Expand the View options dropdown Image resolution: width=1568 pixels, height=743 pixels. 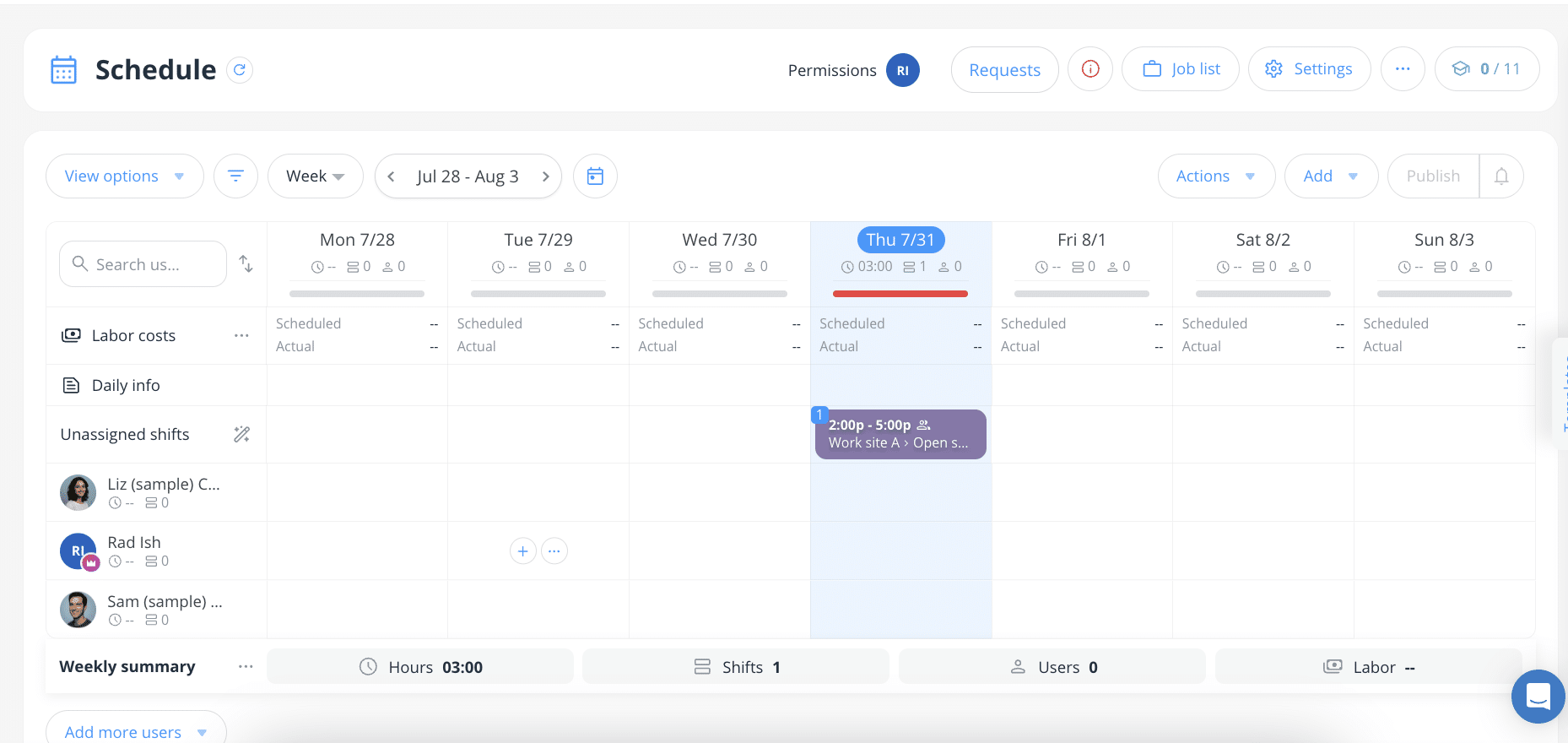(124, 176)
